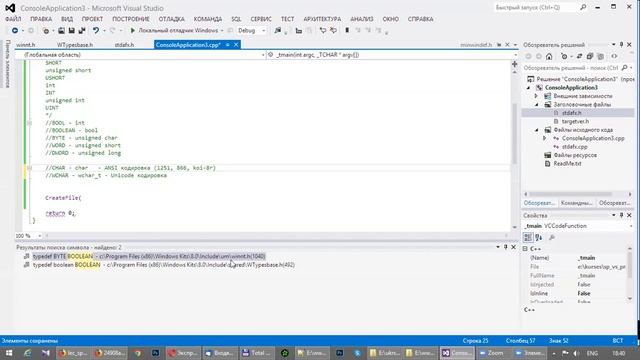Image resolution: width=640 pixels, height=360 pixels.
Task: Collapse the Заголовочные файлы folder
Action: click(x=537, y=105)
